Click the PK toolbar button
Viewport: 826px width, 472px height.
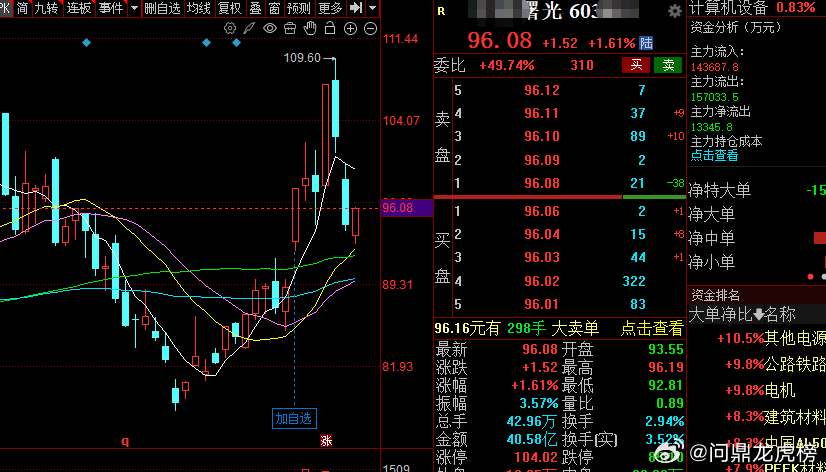pos(5,8)
